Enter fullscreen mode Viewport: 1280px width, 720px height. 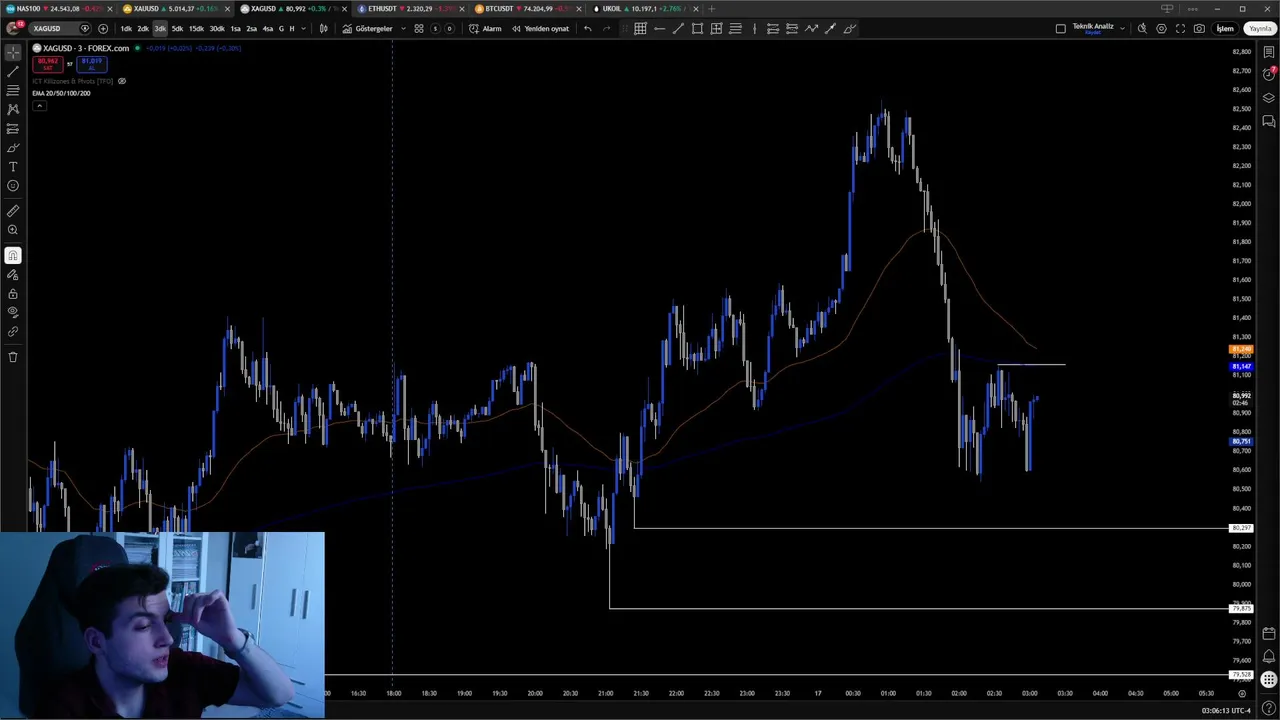[1180, 29]
